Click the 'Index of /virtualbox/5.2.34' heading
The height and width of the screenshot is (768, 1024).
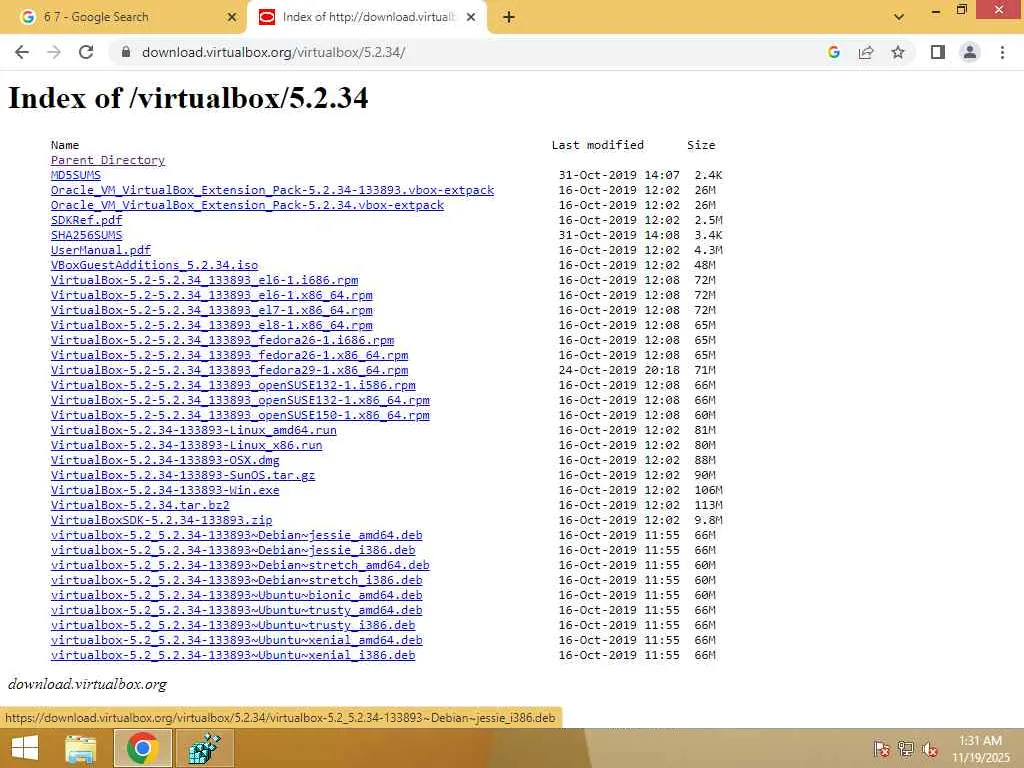[x=188, y=98]
